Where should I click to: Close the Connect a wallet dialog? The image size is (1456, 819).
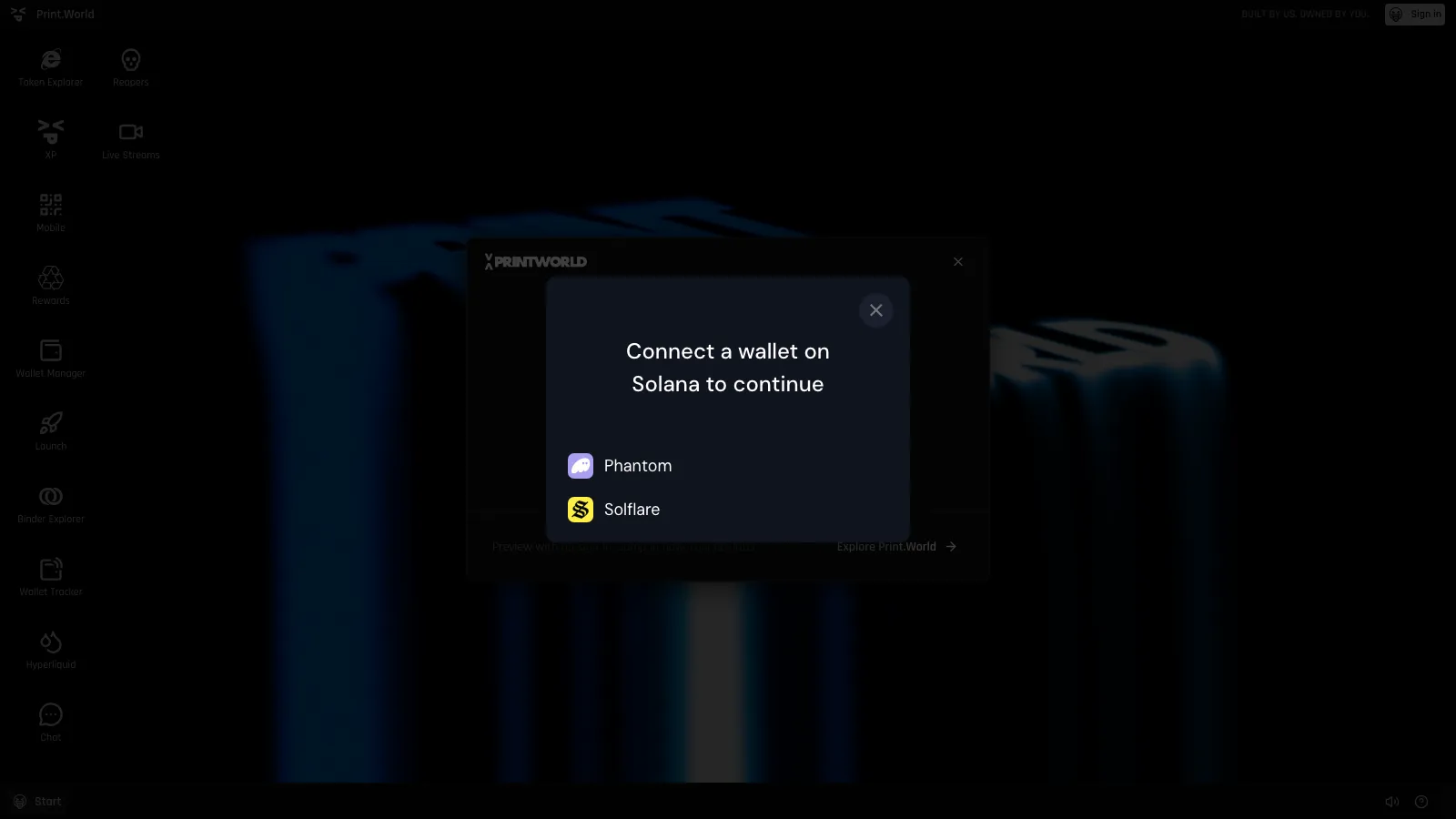point(876,310)
